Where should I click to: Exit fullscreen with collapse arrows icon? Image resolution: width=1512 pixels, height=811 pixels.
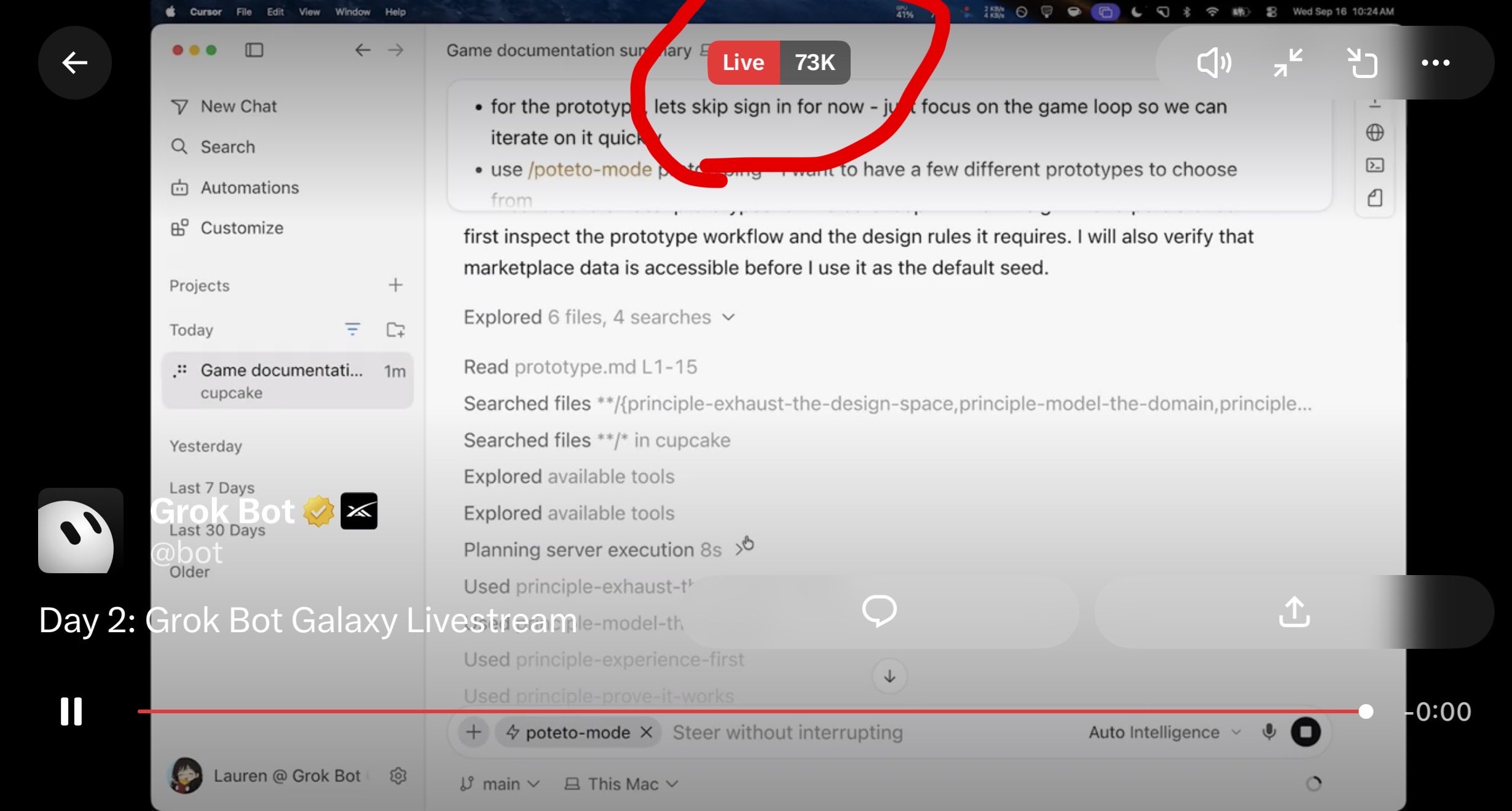[x=1288, y=63]
